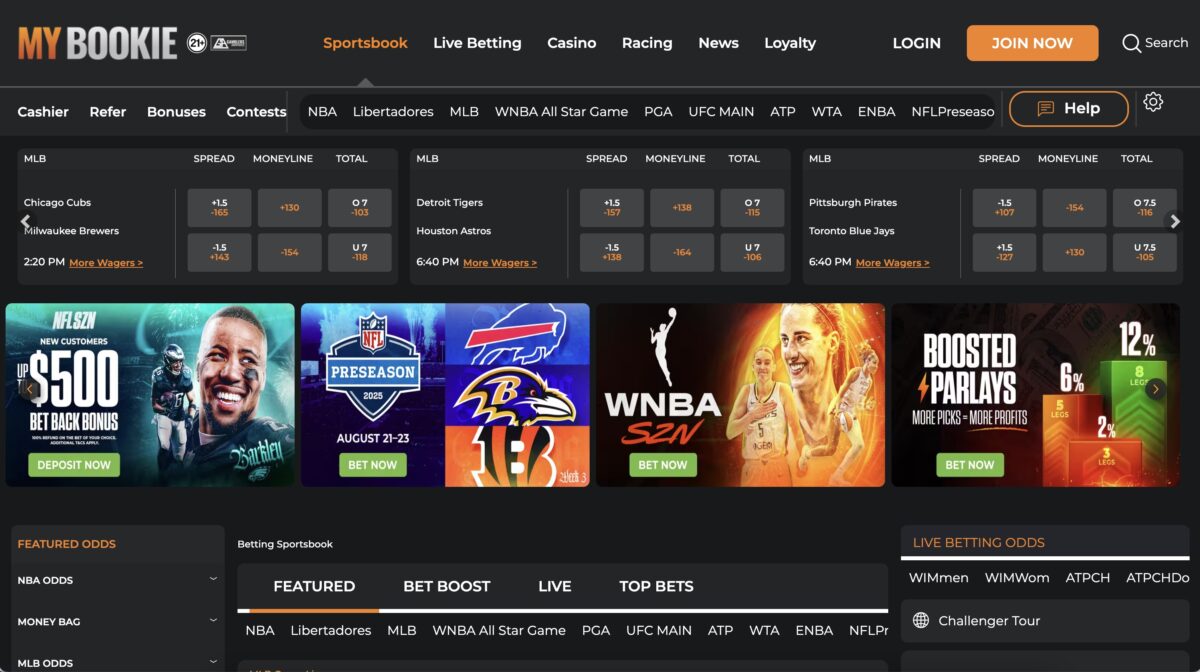Select ATPCH in live betting odds

click(x=1087, y=578)
